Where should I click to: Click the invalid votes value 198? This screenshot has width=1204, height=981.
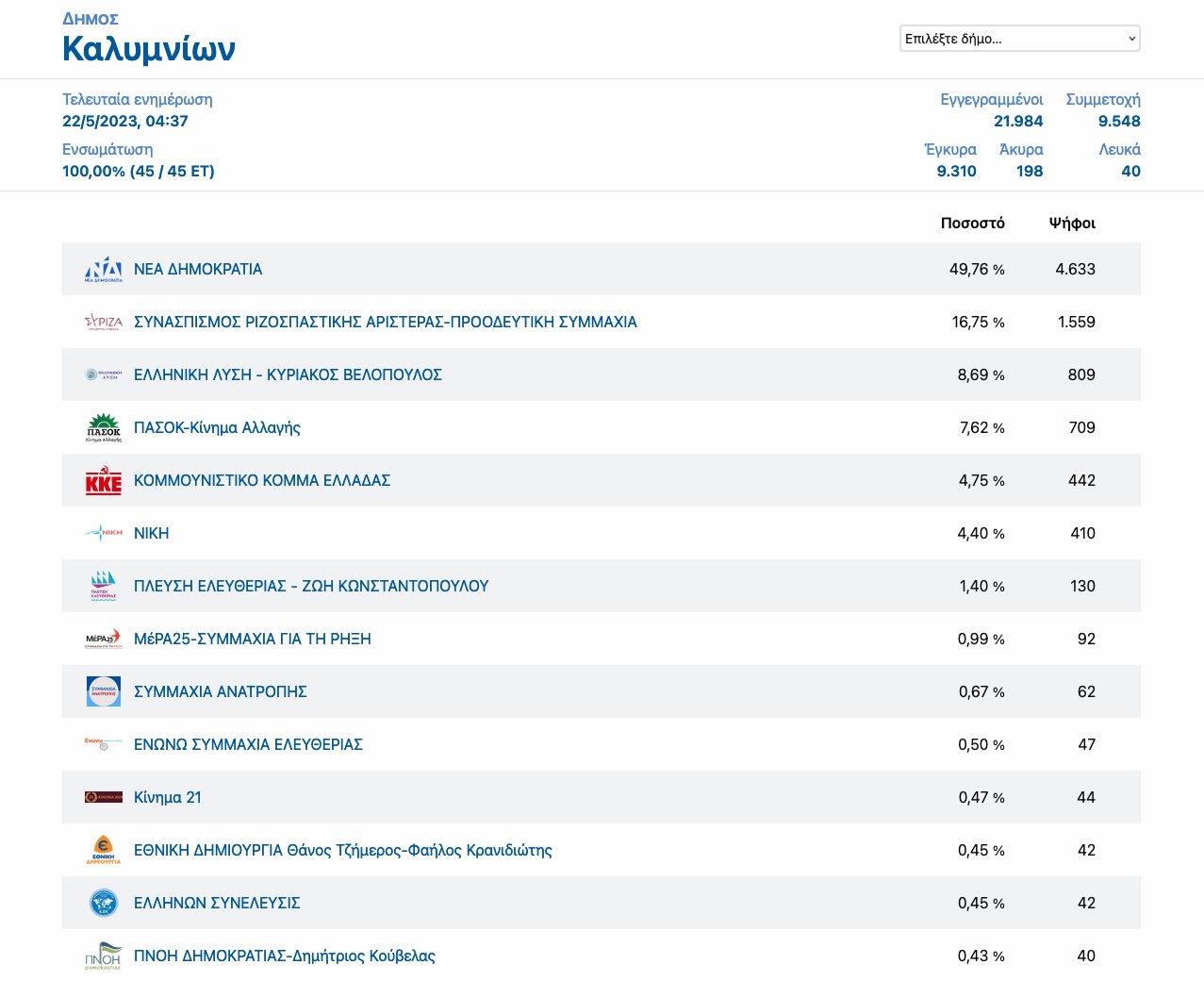tap(1030, 171)
